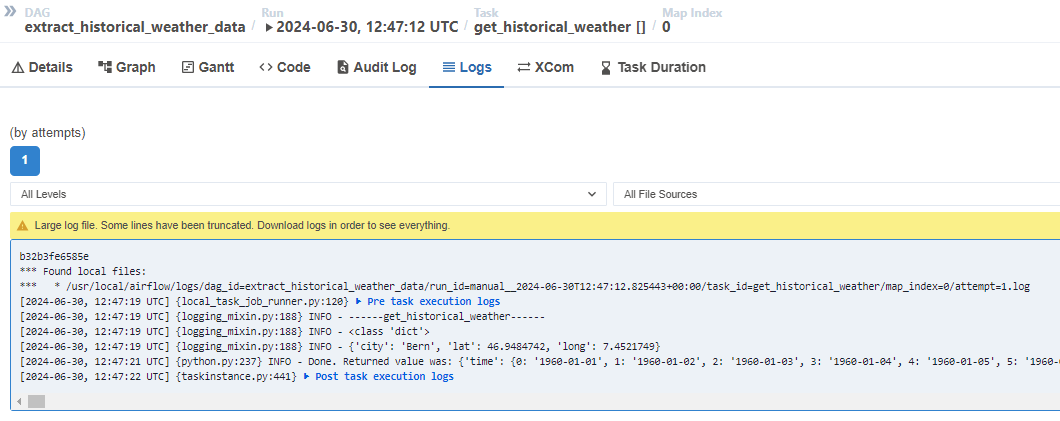Click the 'Done. Returned value was' log line

(539, 362)
